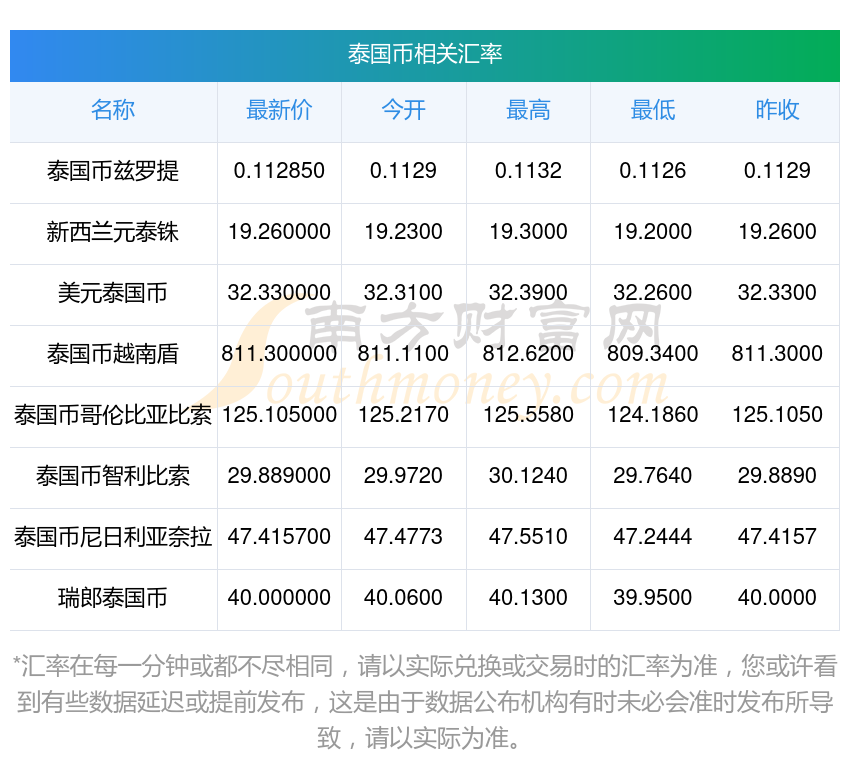This screenshot has width=850, height=769.
Task: Click previous close 19.2600
Action: [x=777, y=232]
